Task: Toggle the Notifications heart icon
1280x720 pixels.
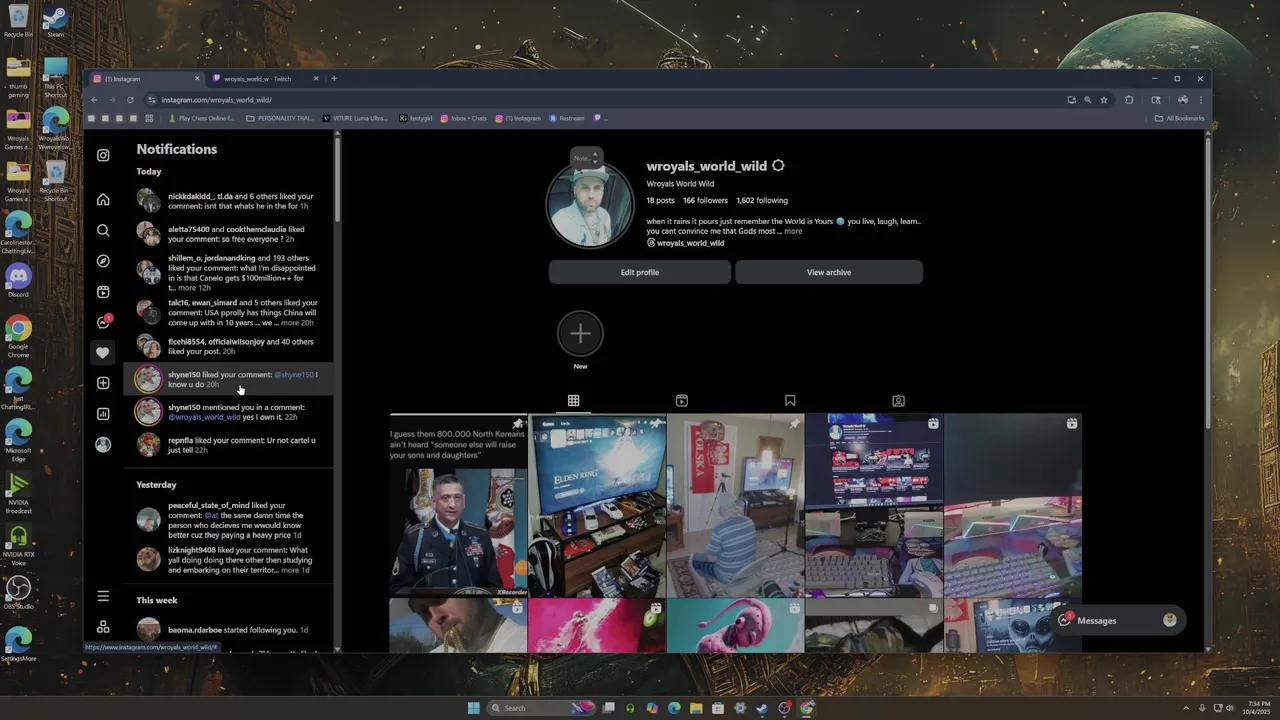Action: tap(103, 352)
